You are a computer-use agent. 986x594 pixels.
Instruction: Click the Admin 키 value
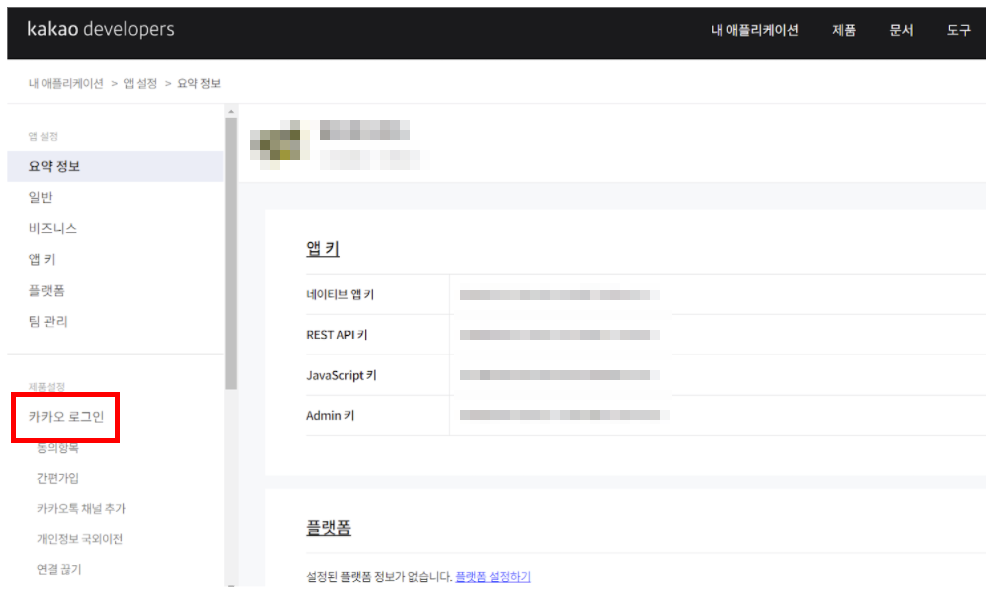coord(564,415)
